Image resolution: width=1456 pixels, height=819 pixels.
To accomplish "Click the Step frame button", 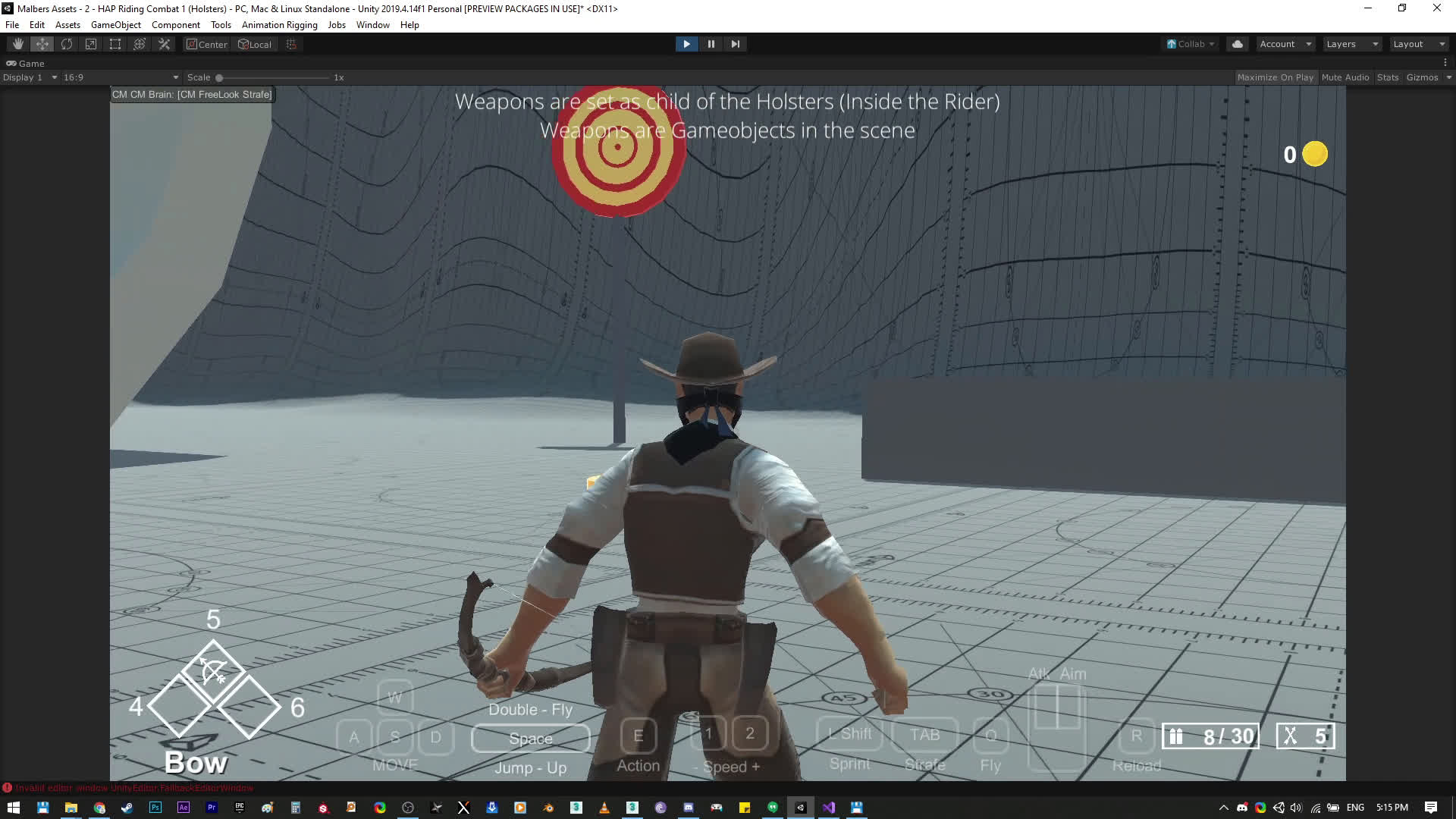I will tap(735, 44).
